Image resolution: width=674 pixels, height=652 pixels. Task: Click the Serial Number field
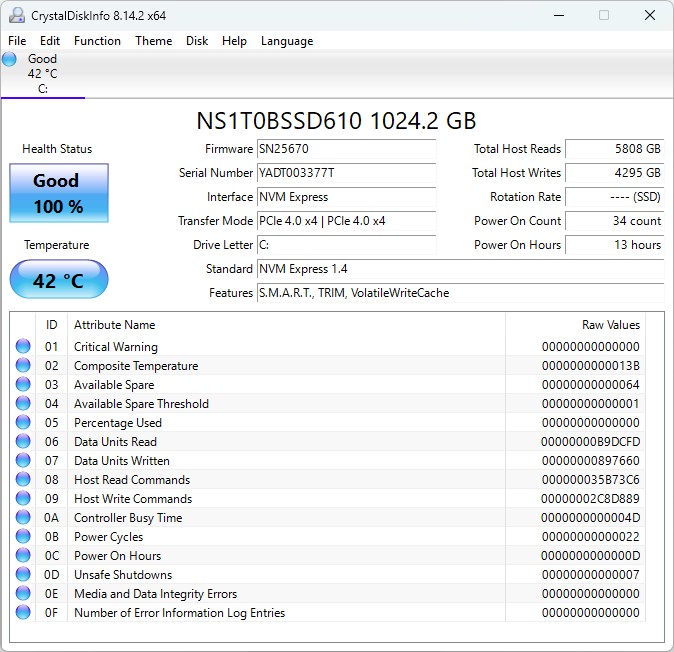(346, 173)
